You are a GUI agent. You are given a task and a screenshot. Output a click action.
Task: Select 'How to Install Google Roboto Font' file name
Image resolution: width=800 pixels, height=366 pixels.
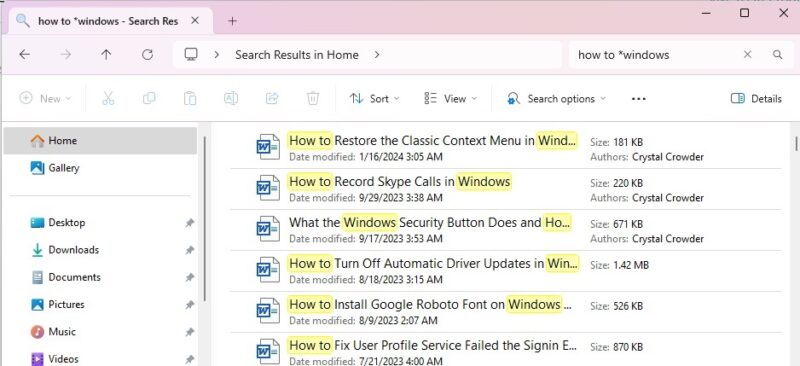pos(430,304)
